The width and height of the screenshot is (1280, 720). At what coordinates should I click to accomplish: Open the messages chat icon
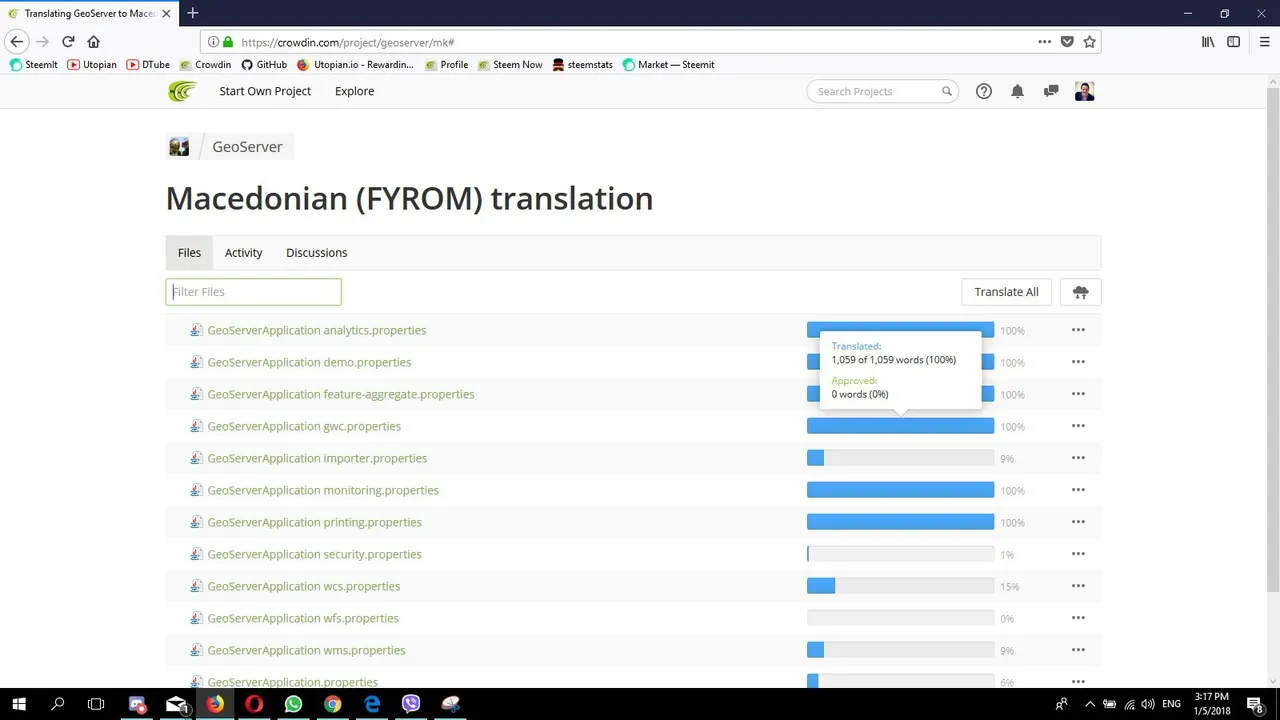pyautogui.click(x=1051, y=91)
